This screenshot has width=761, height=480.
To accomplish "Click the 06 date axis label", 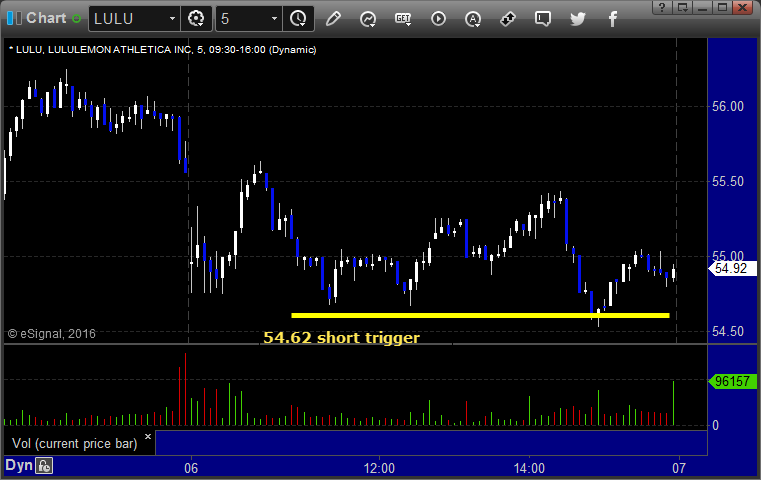I will [x=191, y=468].
